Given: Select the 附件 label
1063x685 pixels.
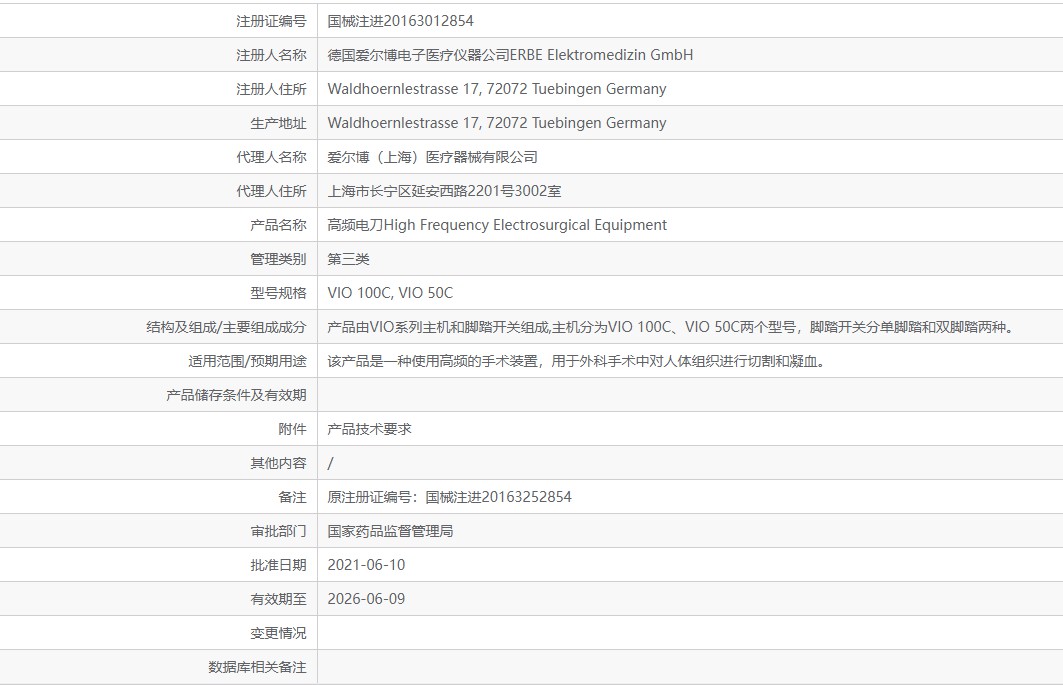Looking at the screenshot, I should [292, 429].
